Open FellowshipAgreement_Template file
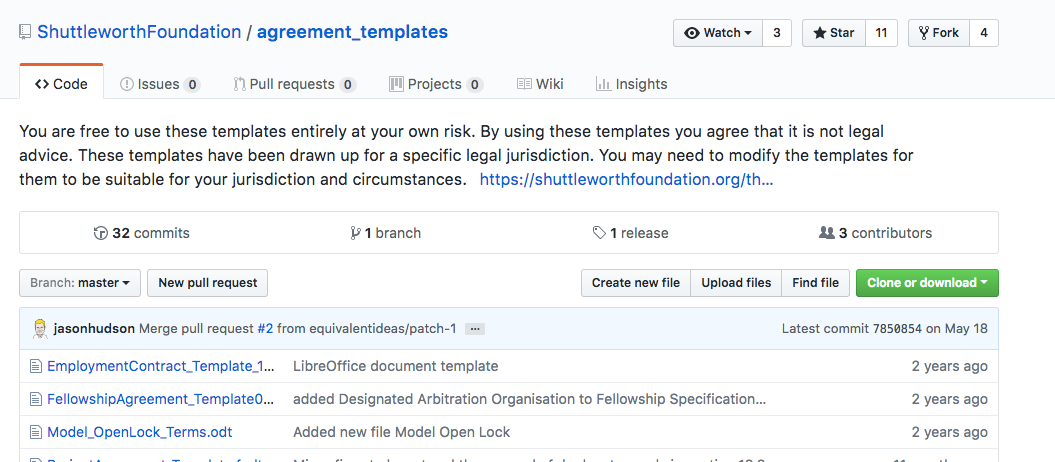The height and width of the screenshot is (462, 1055). click(x=161, y=399)
